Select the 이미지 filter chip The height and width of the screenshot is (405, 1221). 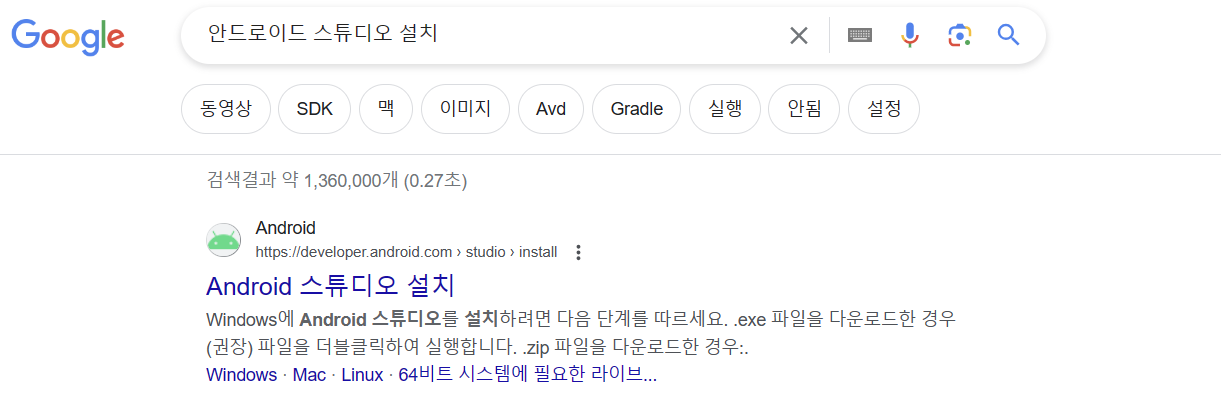coord(466,109)
